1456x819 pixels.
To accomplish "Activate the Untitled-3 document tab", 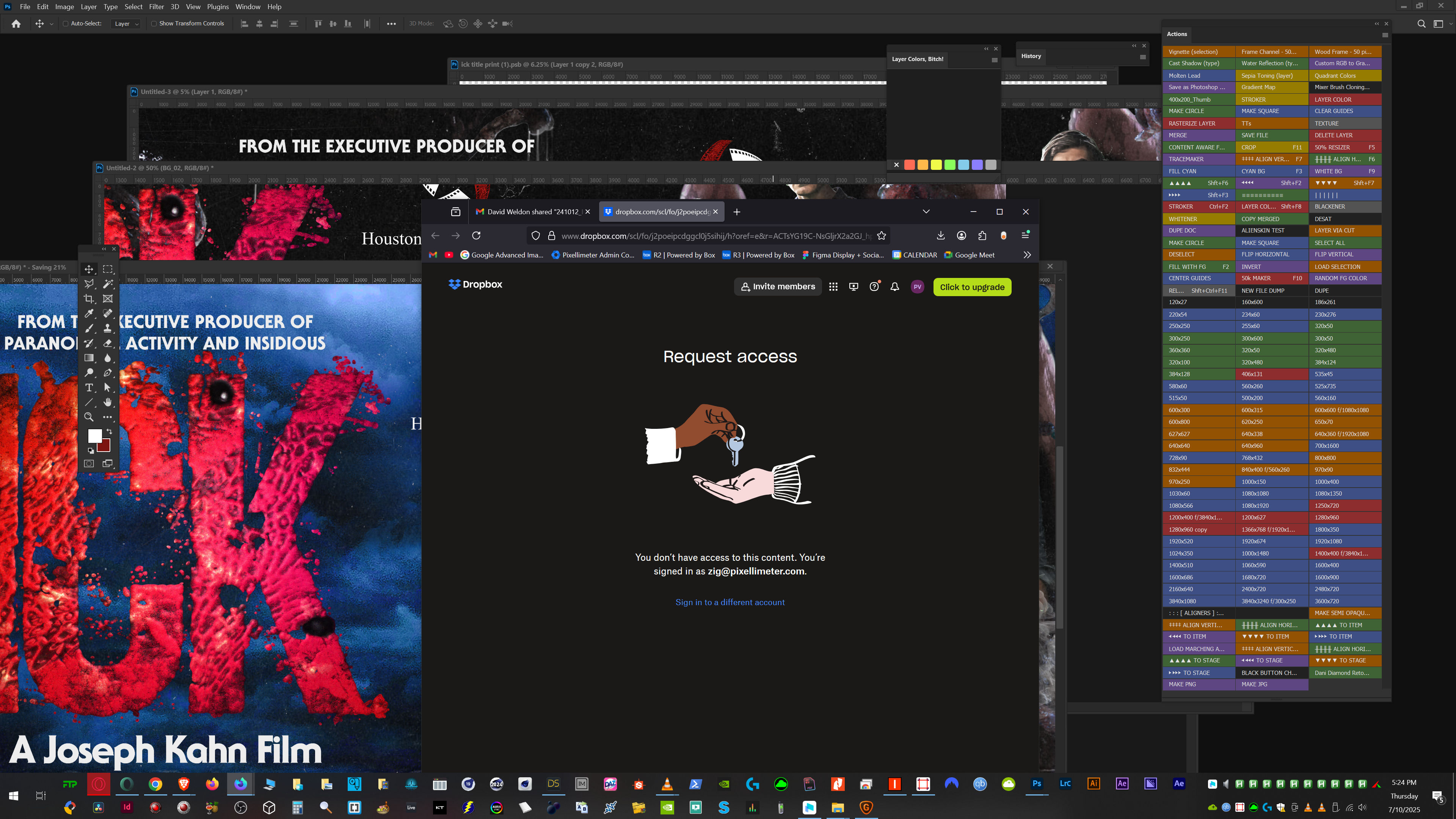I will point(193,91).
